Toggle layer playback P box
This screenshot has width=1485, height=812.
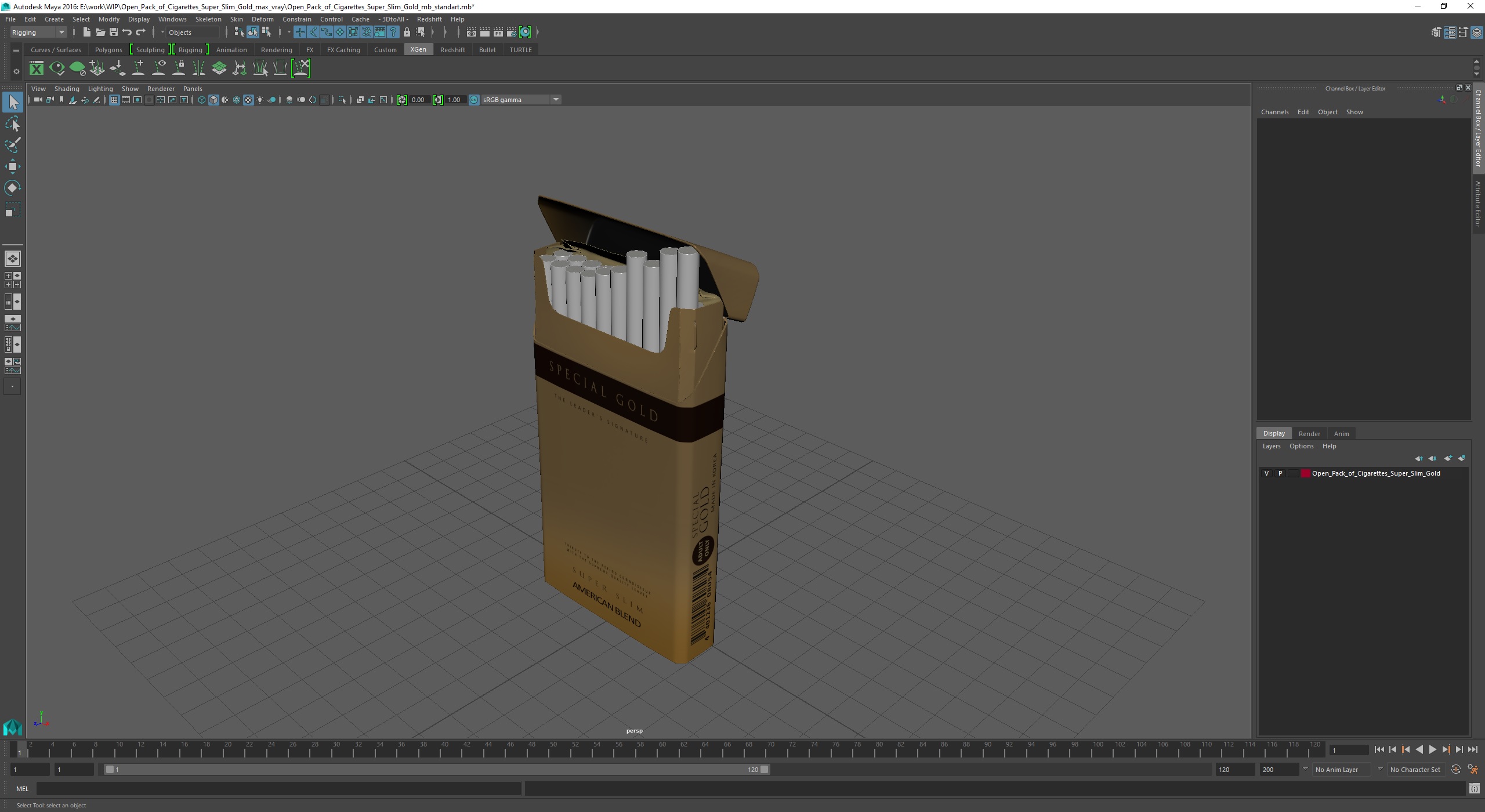click(1280, 473)
